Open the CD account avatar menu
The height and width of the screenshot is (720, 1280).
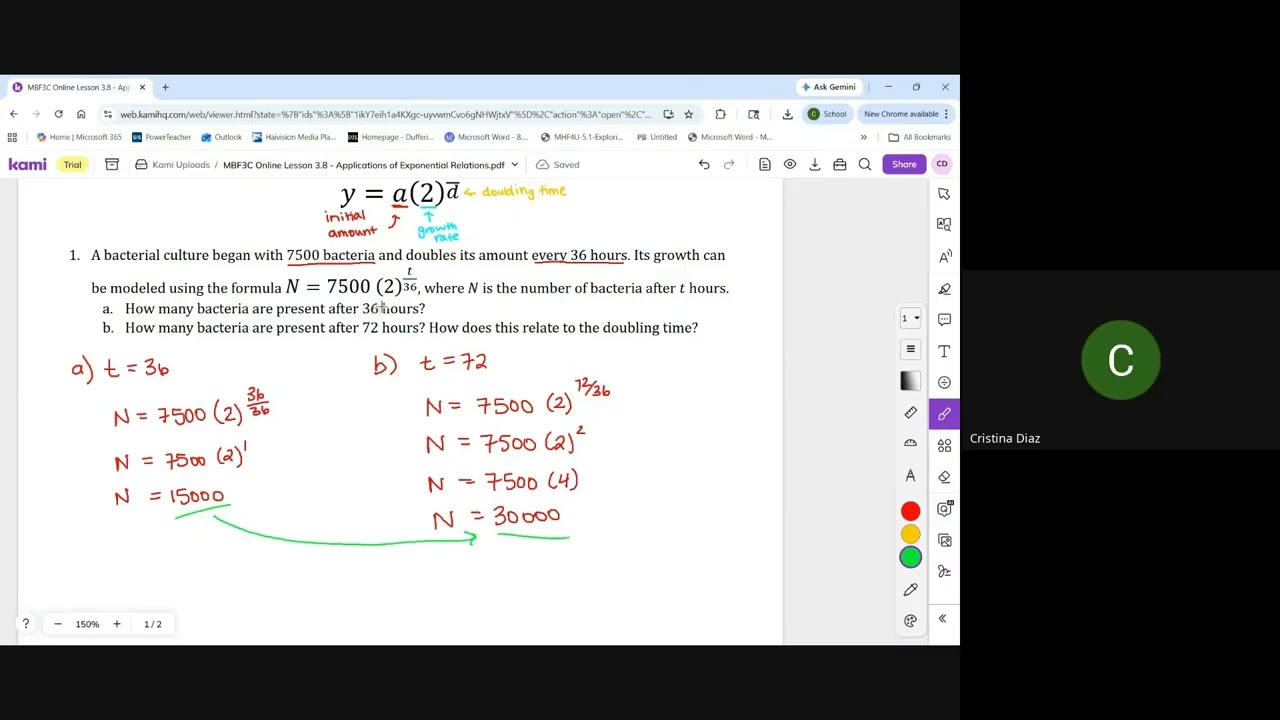coord(942,164)
